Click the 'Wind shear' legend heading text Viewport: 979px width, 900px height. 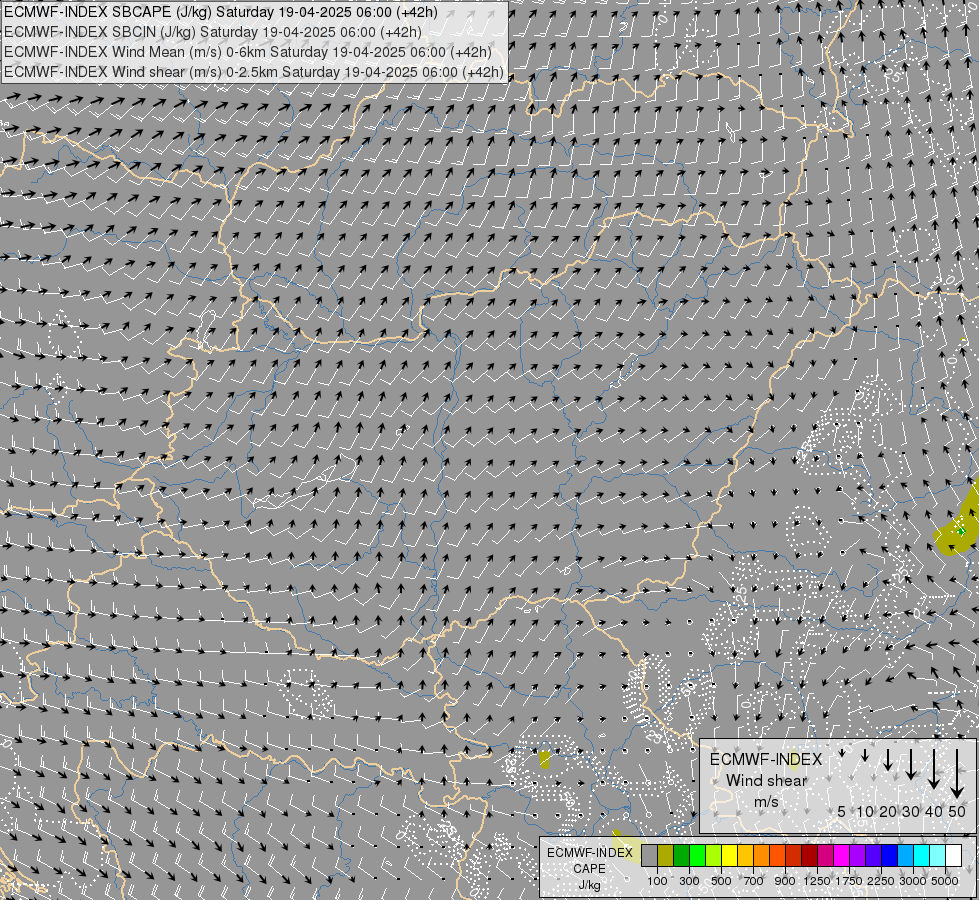[x=766, y=780]
